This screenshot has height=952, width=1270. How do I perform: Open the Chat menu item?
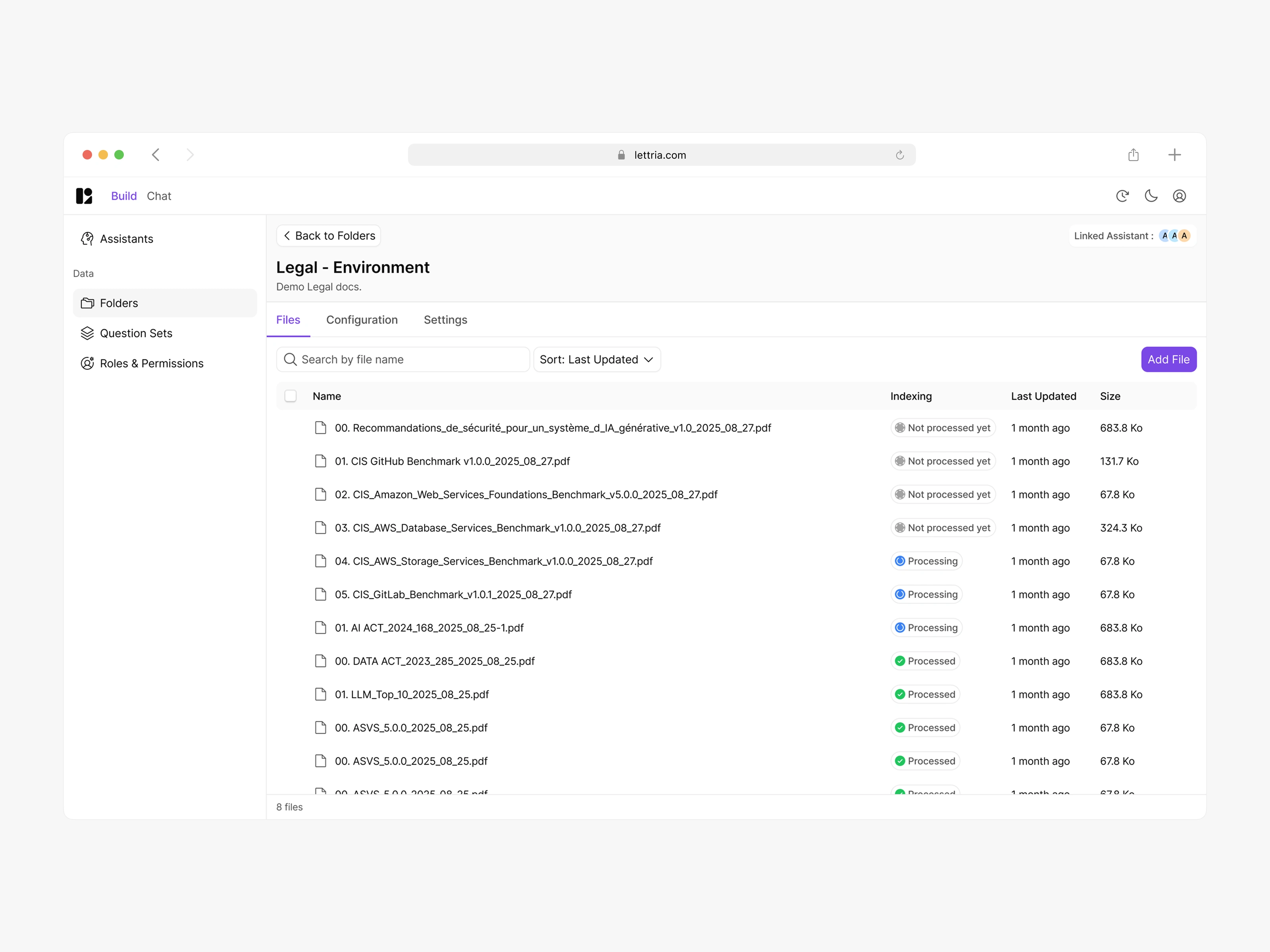(158, 196)
